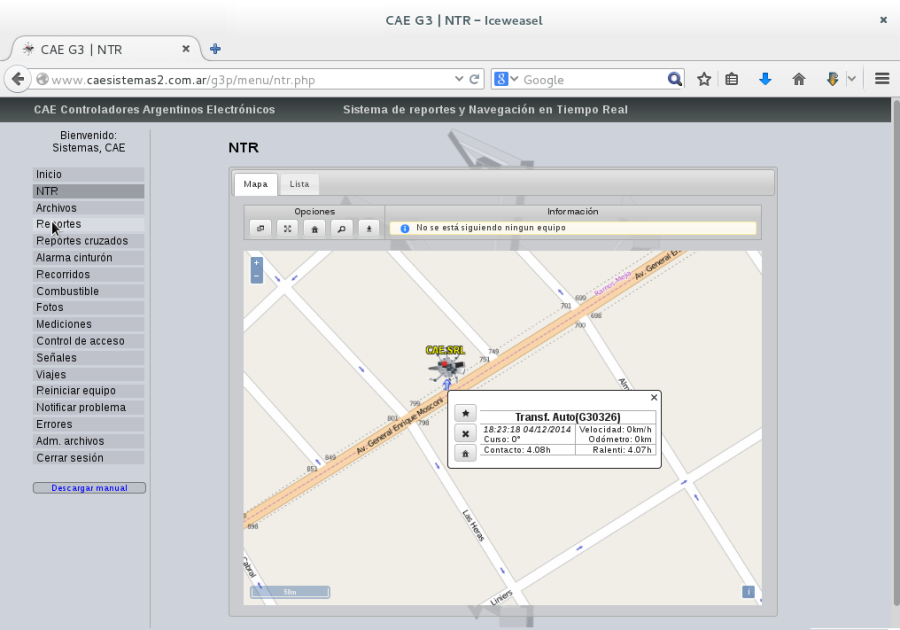Select the Mapa tab
900x630 pixels.
click(255, 184)
